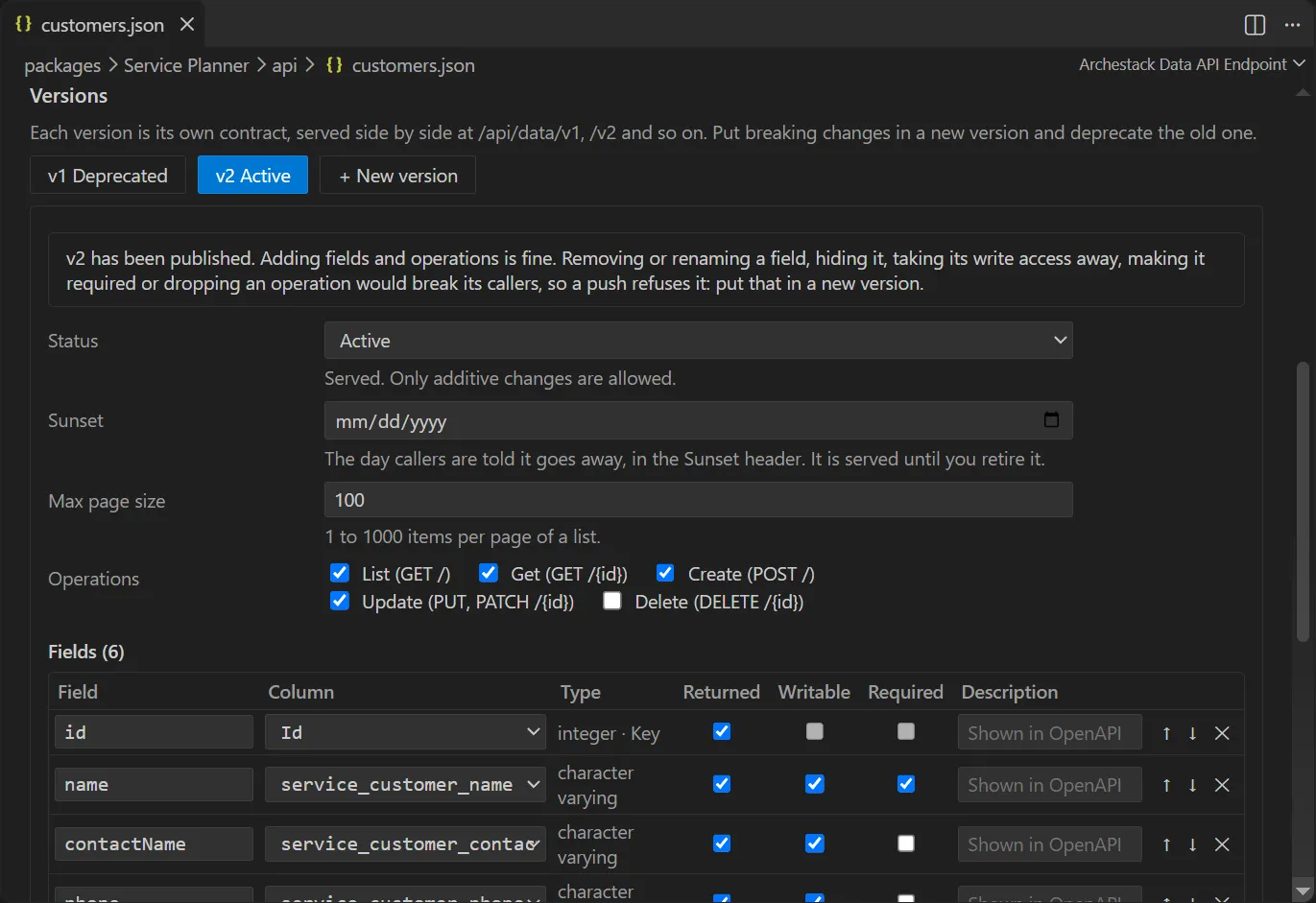
Task: Switch to the v1 Deprecated version tab
Action: (108, 176)
